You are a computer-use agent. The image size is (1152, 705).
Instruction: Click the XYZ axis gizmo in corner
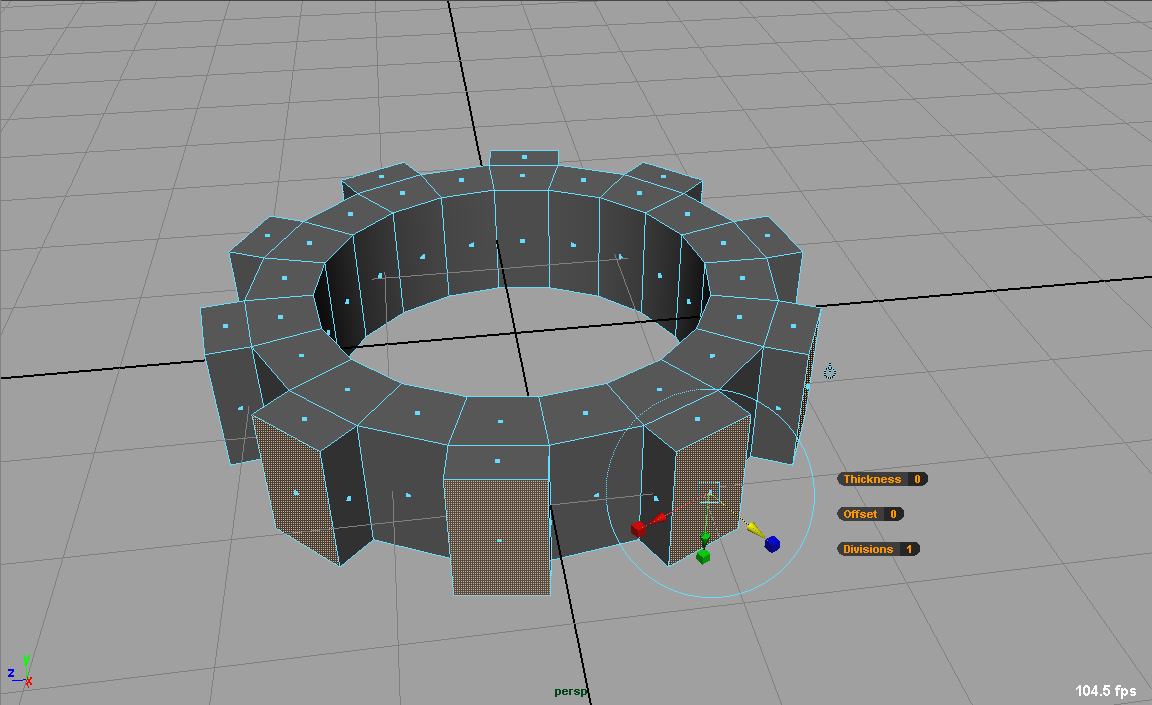(21, 672)
